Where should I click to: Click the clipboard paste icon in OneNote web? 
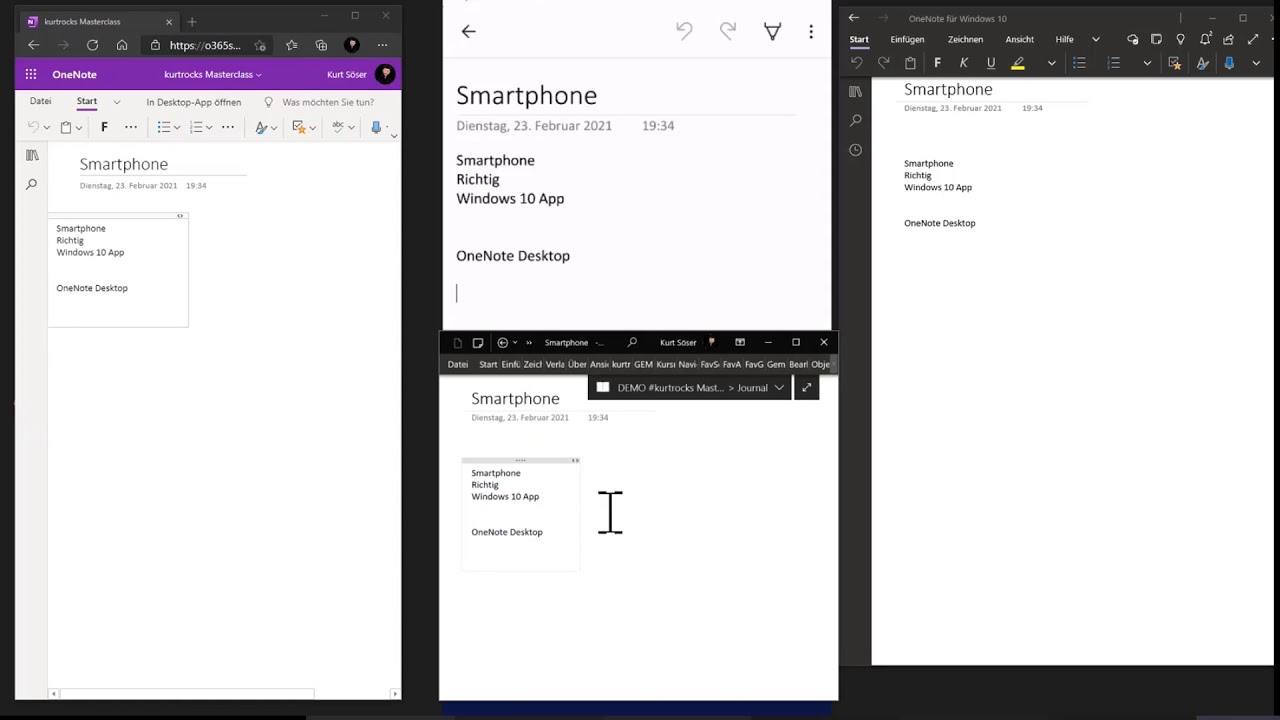(65, 127)
